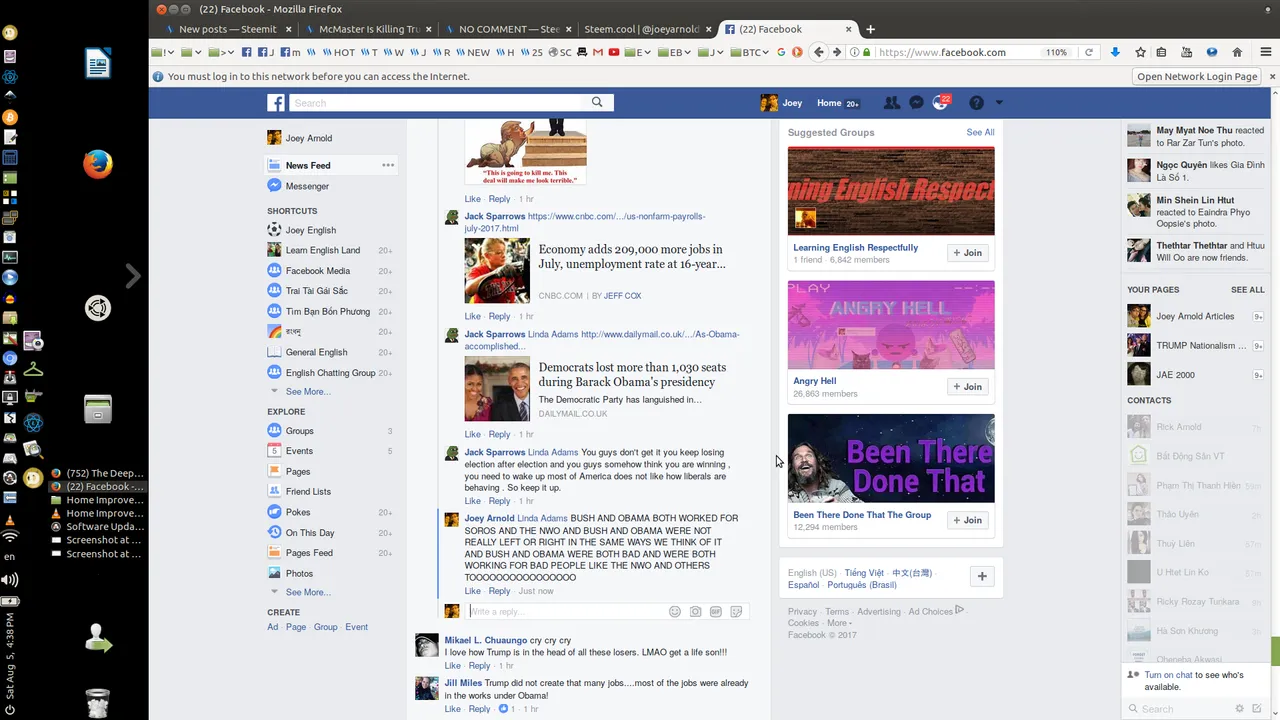Click the Write a reply text box
The width and height of the screenshot is (1280, 720).
tap(565, 611)
